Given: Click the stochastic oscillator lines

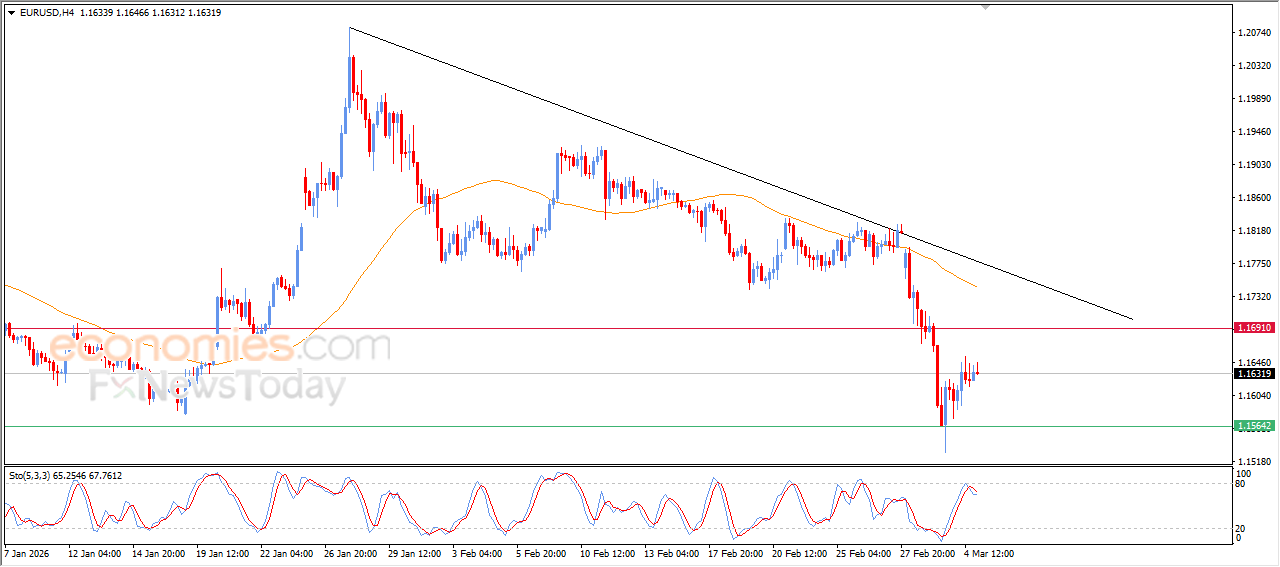Looking at the screenshot, I should [490, 507].
